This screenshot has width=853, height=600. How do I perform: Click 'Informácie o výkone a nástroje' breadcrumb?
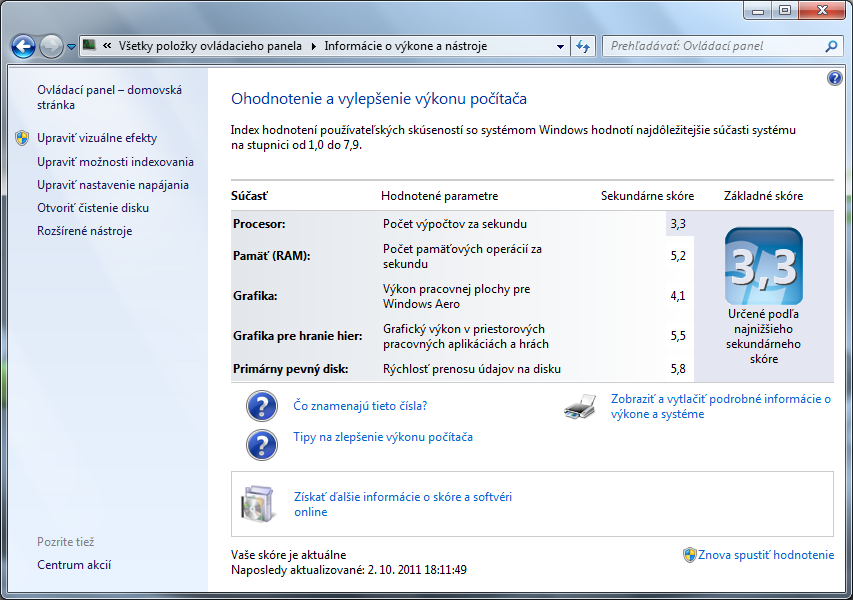click(x=405, y=46)
